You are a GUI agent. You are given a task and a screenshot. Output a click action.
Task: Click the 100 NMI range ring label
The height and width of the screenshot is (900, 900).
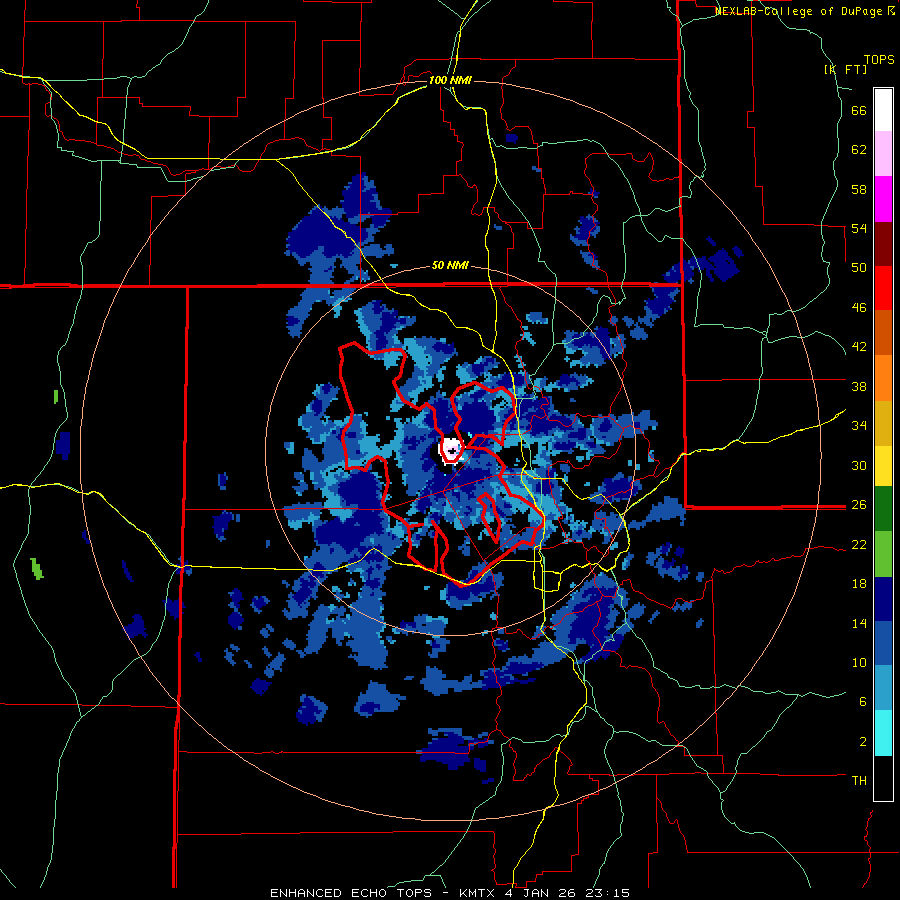(450, 80)
